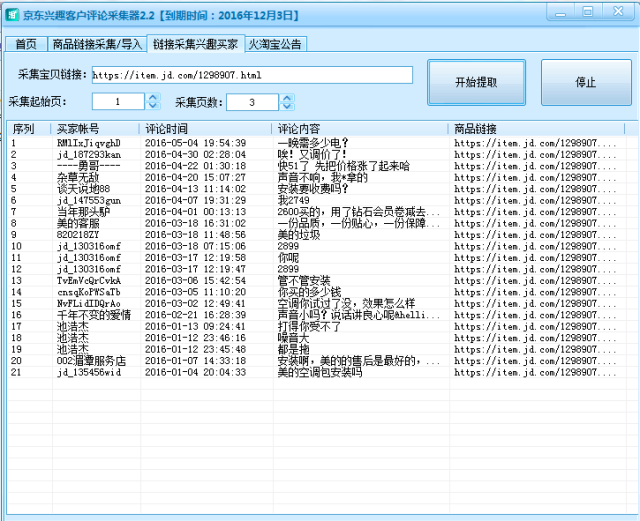Click comment 声音不响,我*拿的
Viewport: 640px width, 521px height.
click(x=323, y=177)
